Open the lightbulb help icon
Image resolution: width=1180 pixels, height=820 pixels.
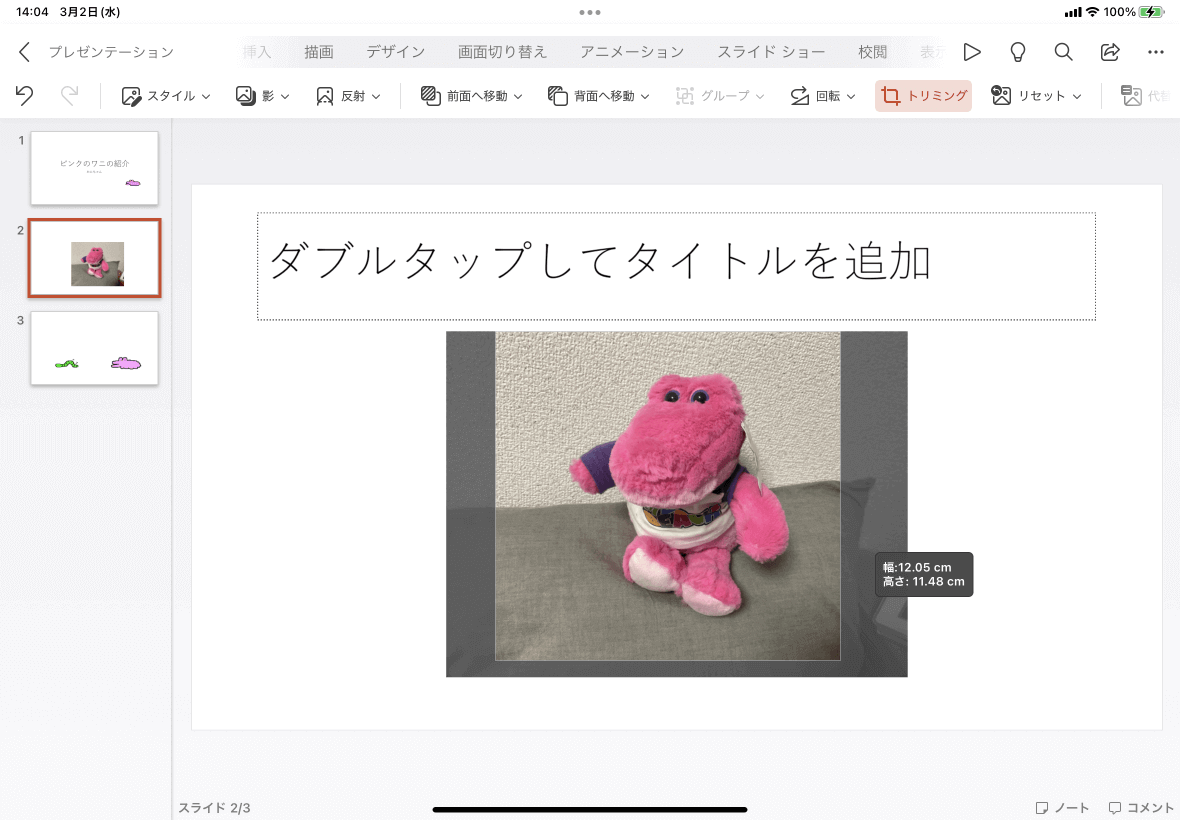point(1017,52)
